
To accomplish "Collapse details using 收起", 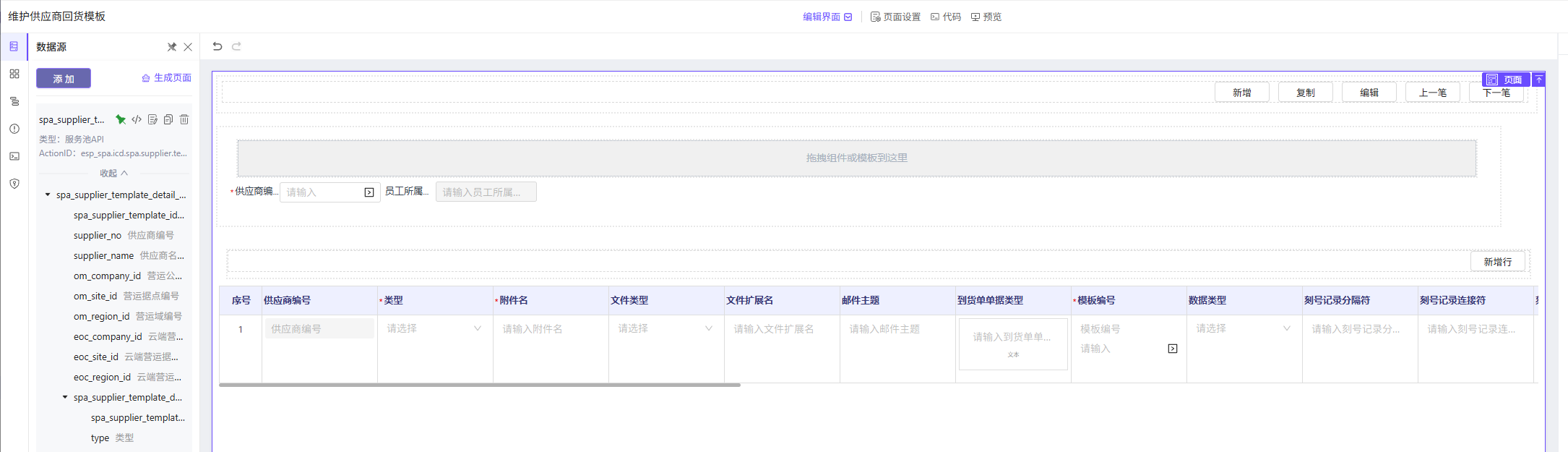I will click(113, 174).
